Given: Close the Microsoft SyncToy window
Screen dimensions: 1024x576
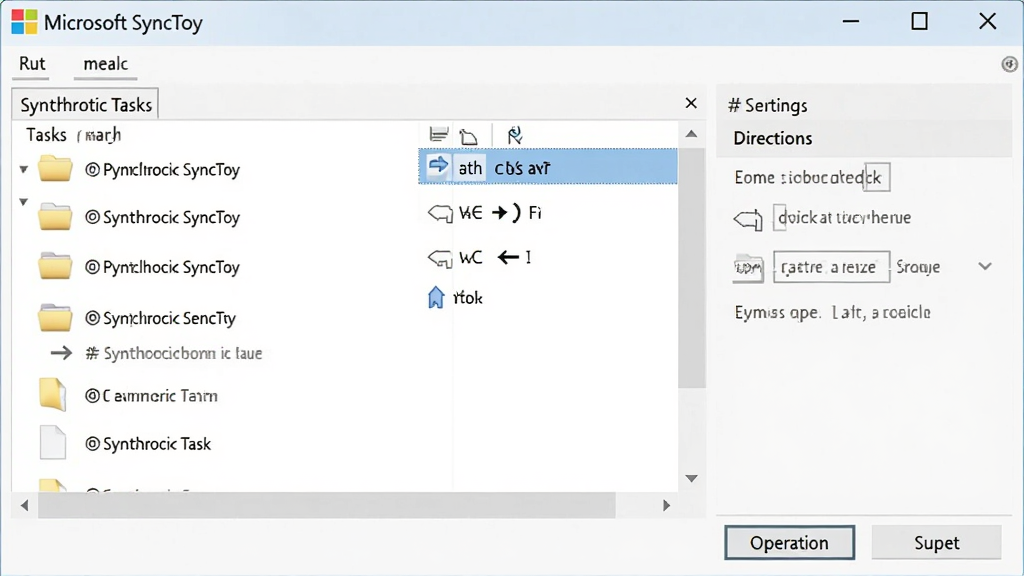Looking at the screenshot, I should (987, 22).
